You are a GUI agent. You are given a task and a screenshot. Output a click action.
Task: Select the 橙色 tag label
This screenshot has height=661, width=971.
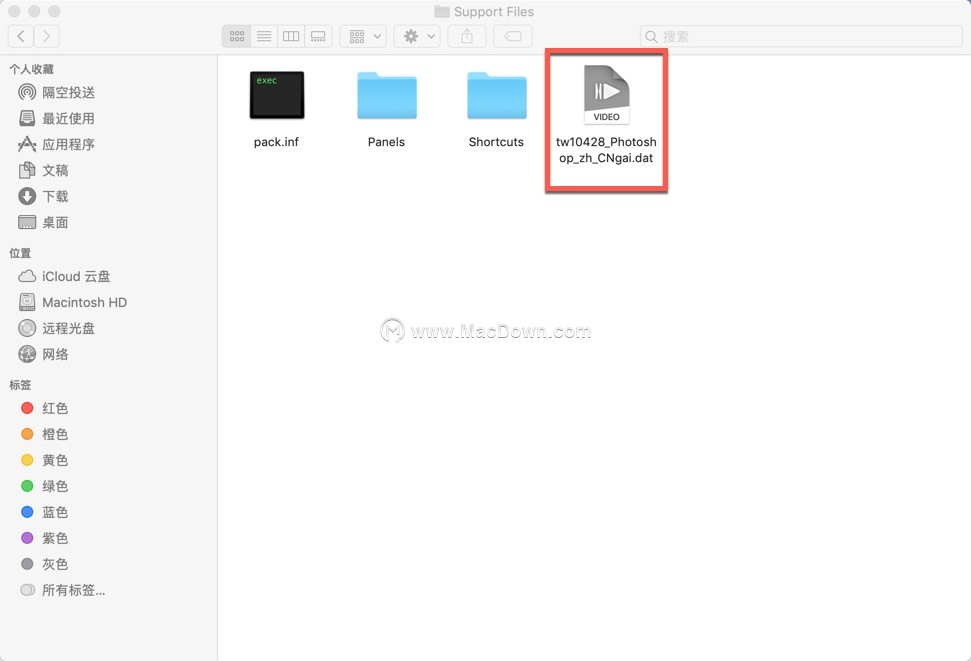tap(55, 434)
